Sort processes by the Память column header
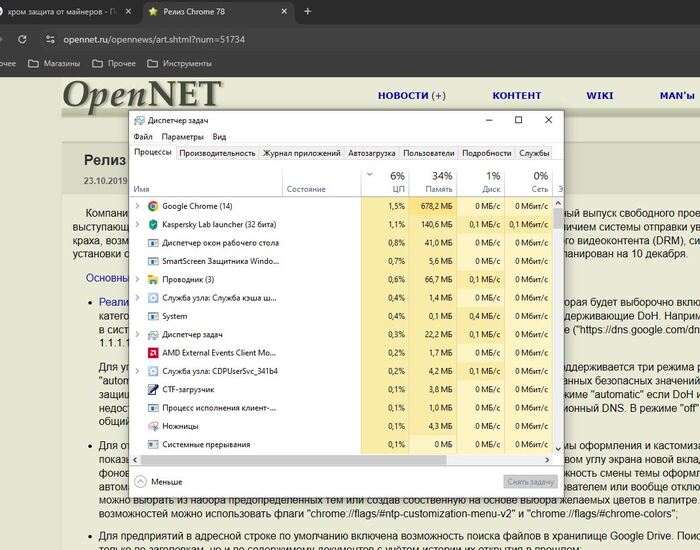Image resolution: width=700 pixels, height=550 pixels. pos(440,181)
